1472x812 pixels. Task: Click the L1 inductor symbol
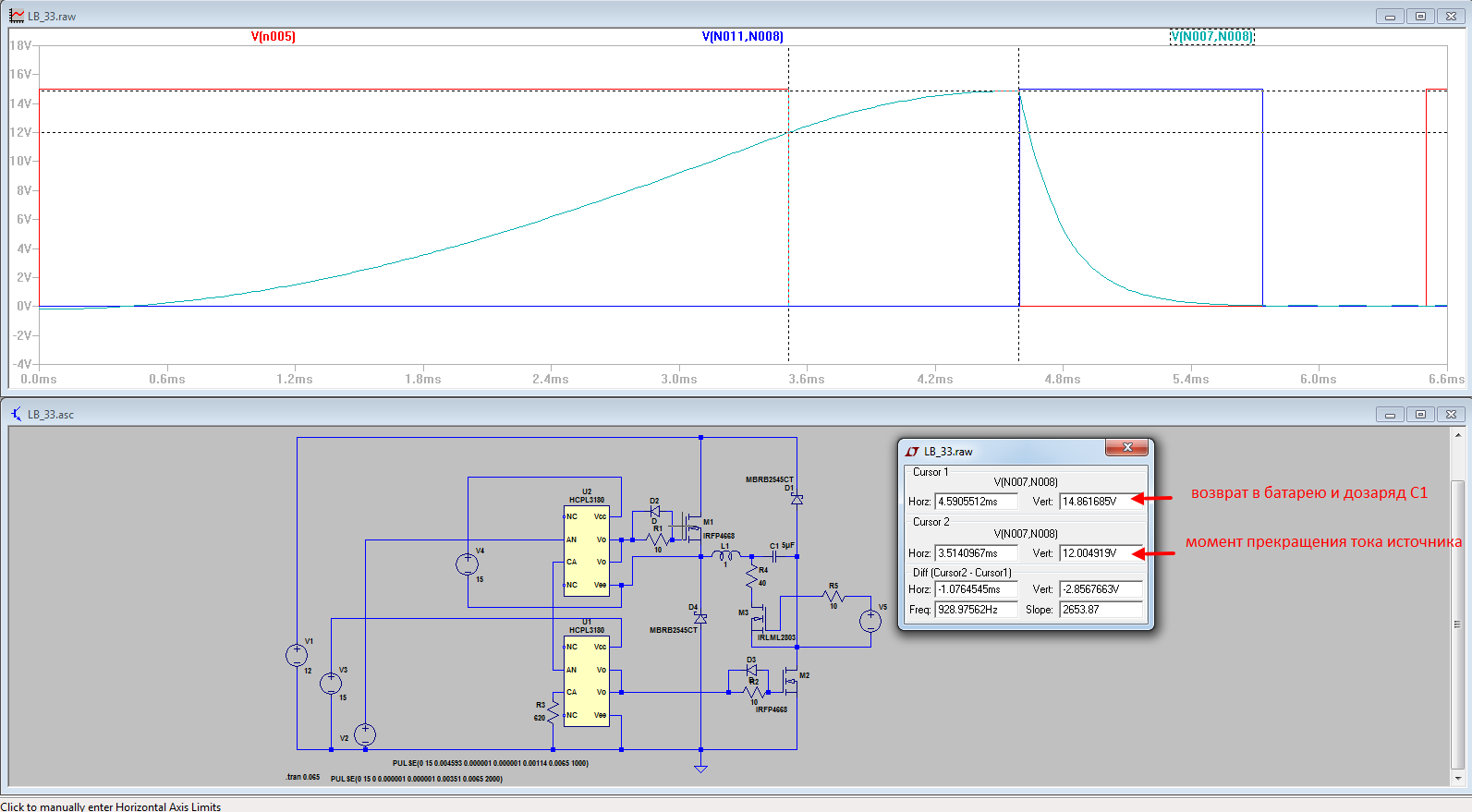coord(725,555)
